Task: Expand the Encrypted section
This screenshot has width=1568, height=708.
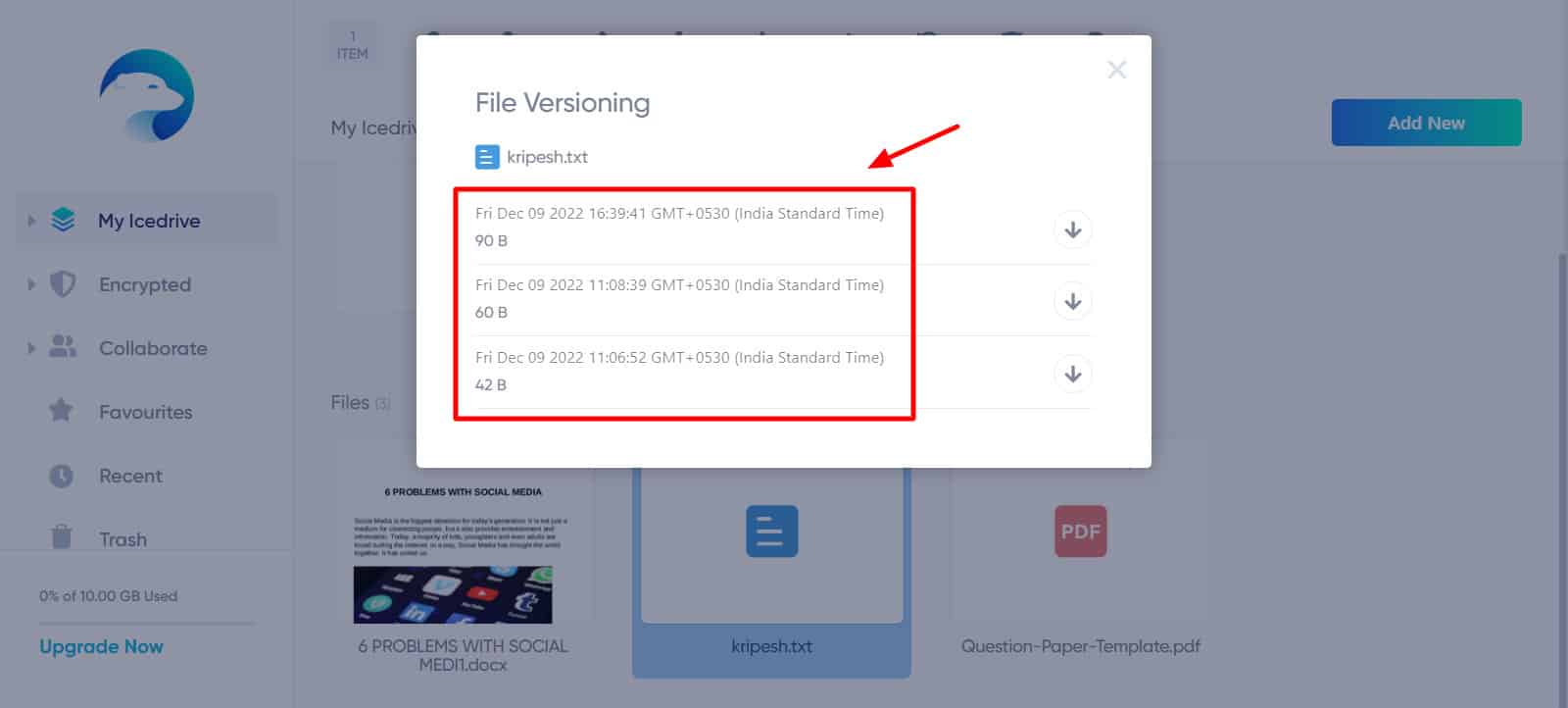Action: click(x=31, y=284)
